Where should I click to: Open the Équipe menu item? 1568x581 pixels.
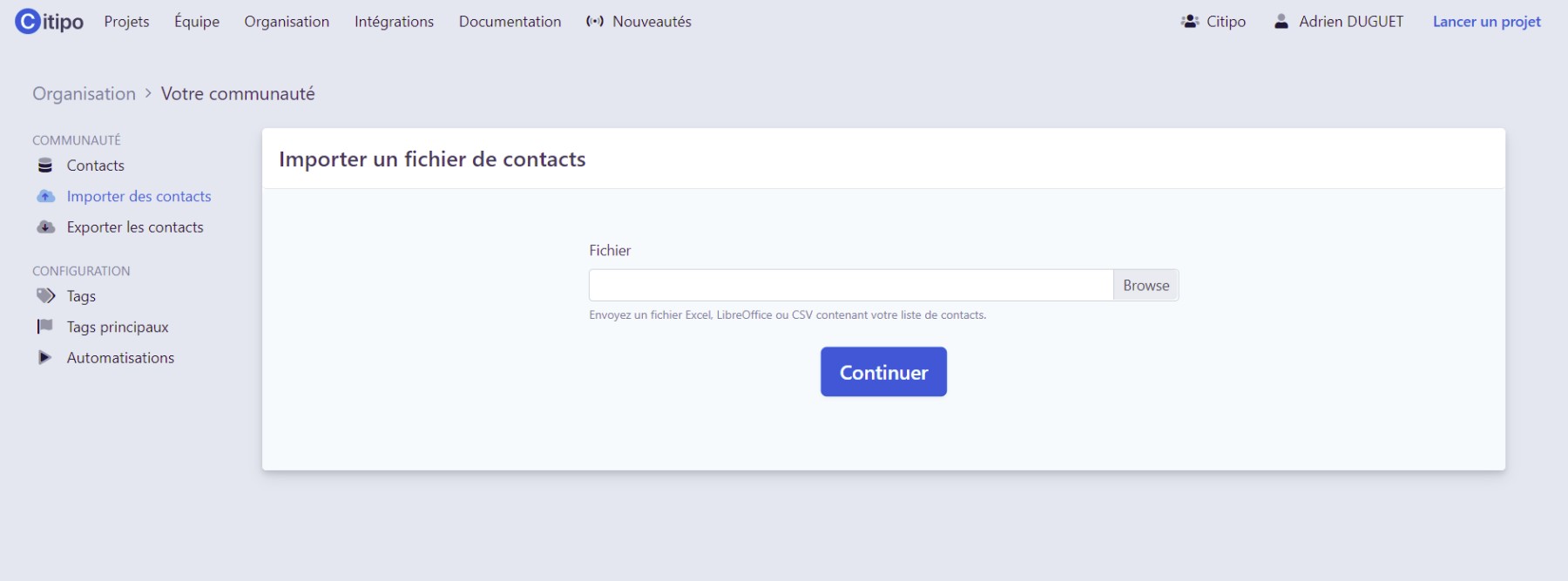point(197,22)
